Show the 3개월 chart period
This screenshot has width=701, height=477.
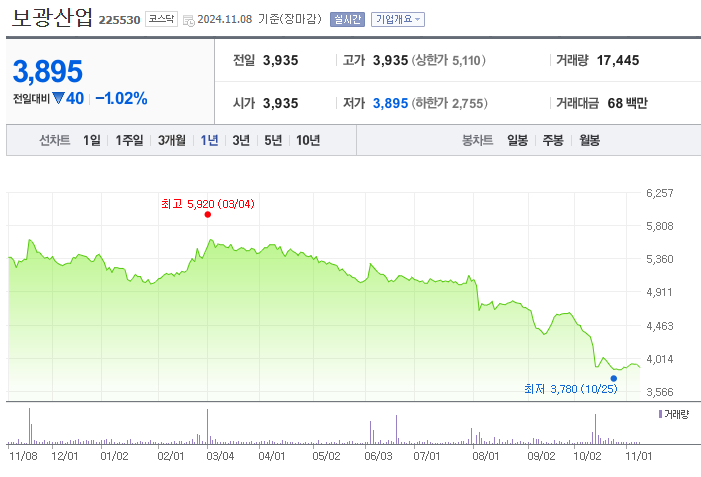pyautogui.click(x=172, y=140)
